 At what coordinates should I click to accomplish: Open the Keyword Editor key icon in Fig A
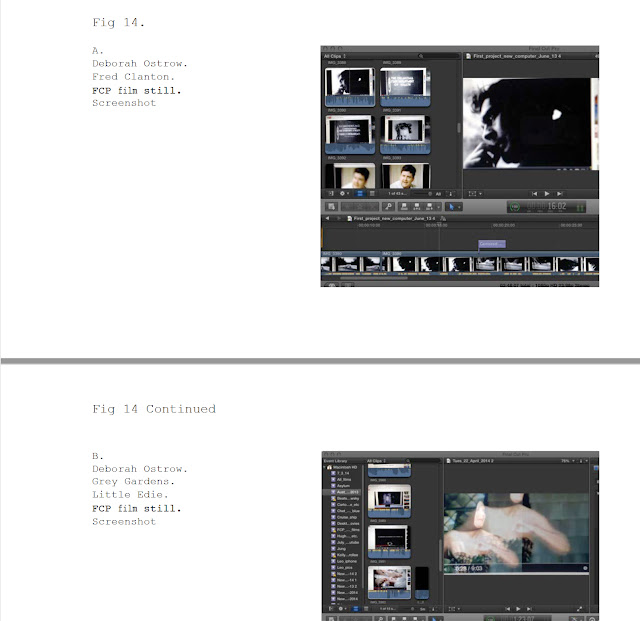[x=388, y=207]
